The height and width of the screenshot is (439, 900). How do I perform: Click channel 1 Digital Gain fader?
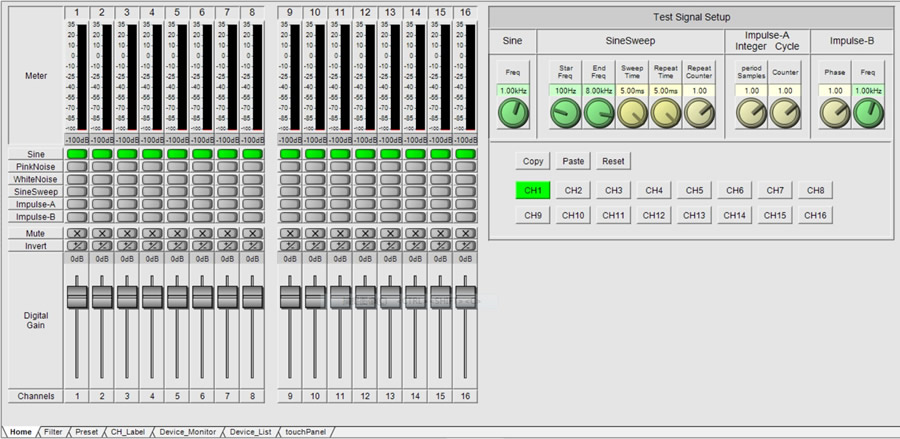point(77,297)
